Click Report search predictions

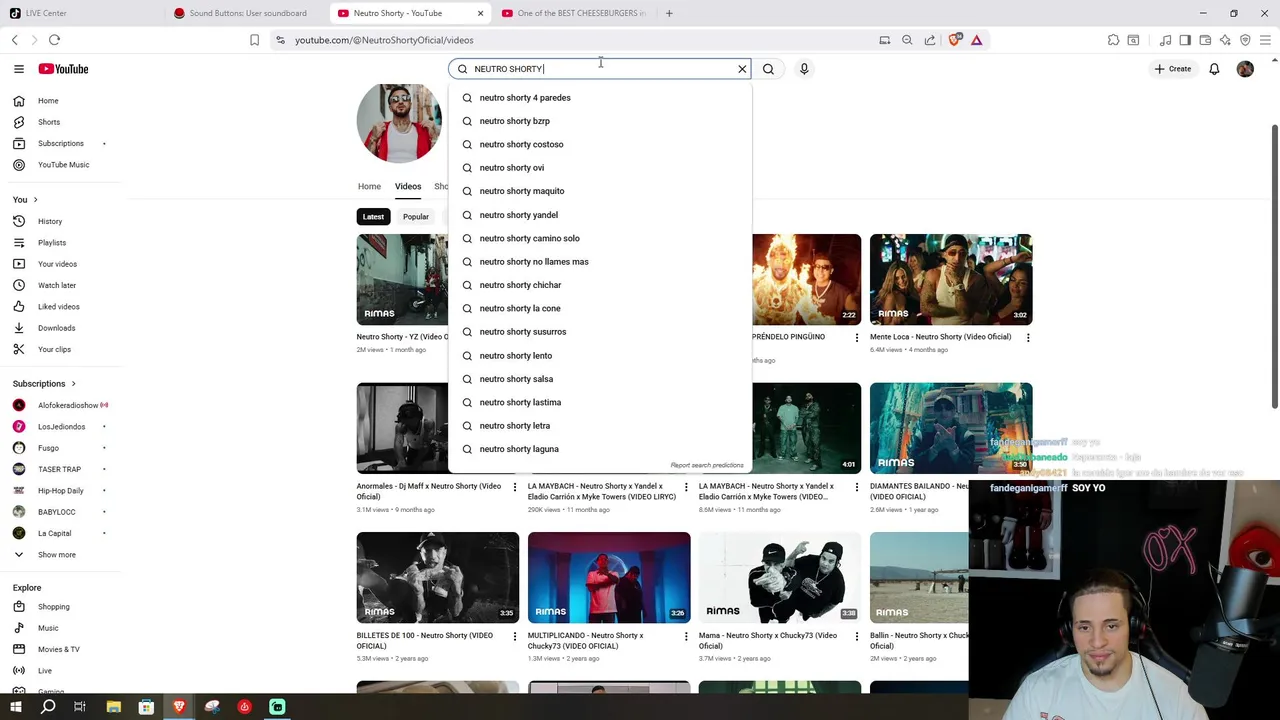click(x=707, y=465)
